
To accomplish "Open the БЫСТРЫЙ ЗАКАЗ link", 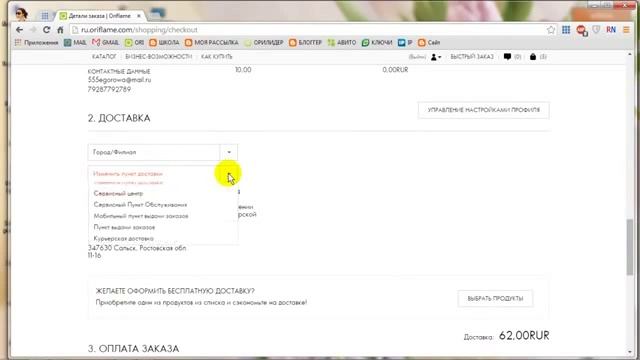I will pos(472,57).
